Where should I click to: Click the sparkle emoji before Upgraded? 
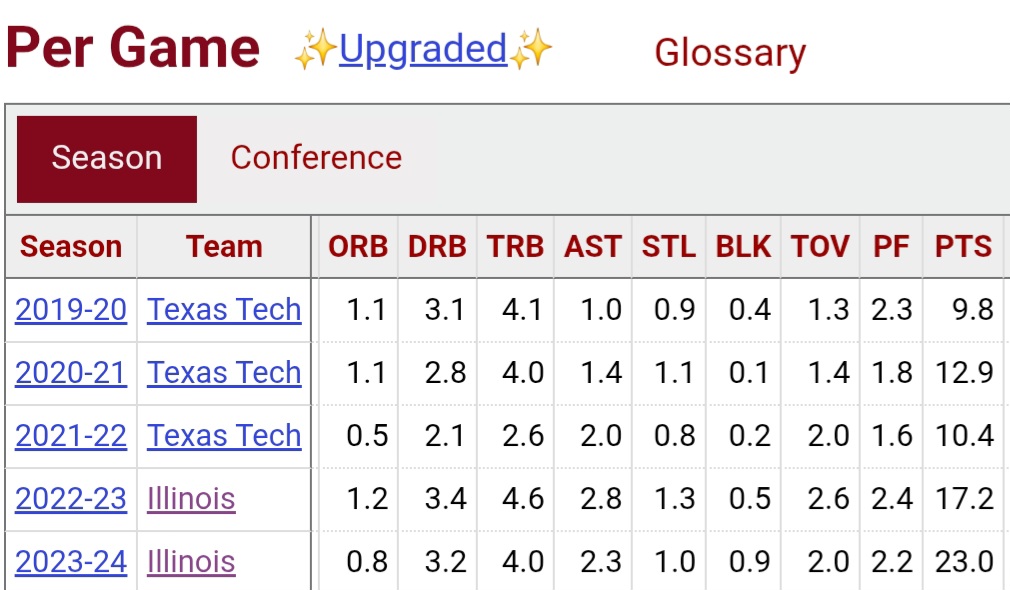pyautogui.click(x=316, y=50)
